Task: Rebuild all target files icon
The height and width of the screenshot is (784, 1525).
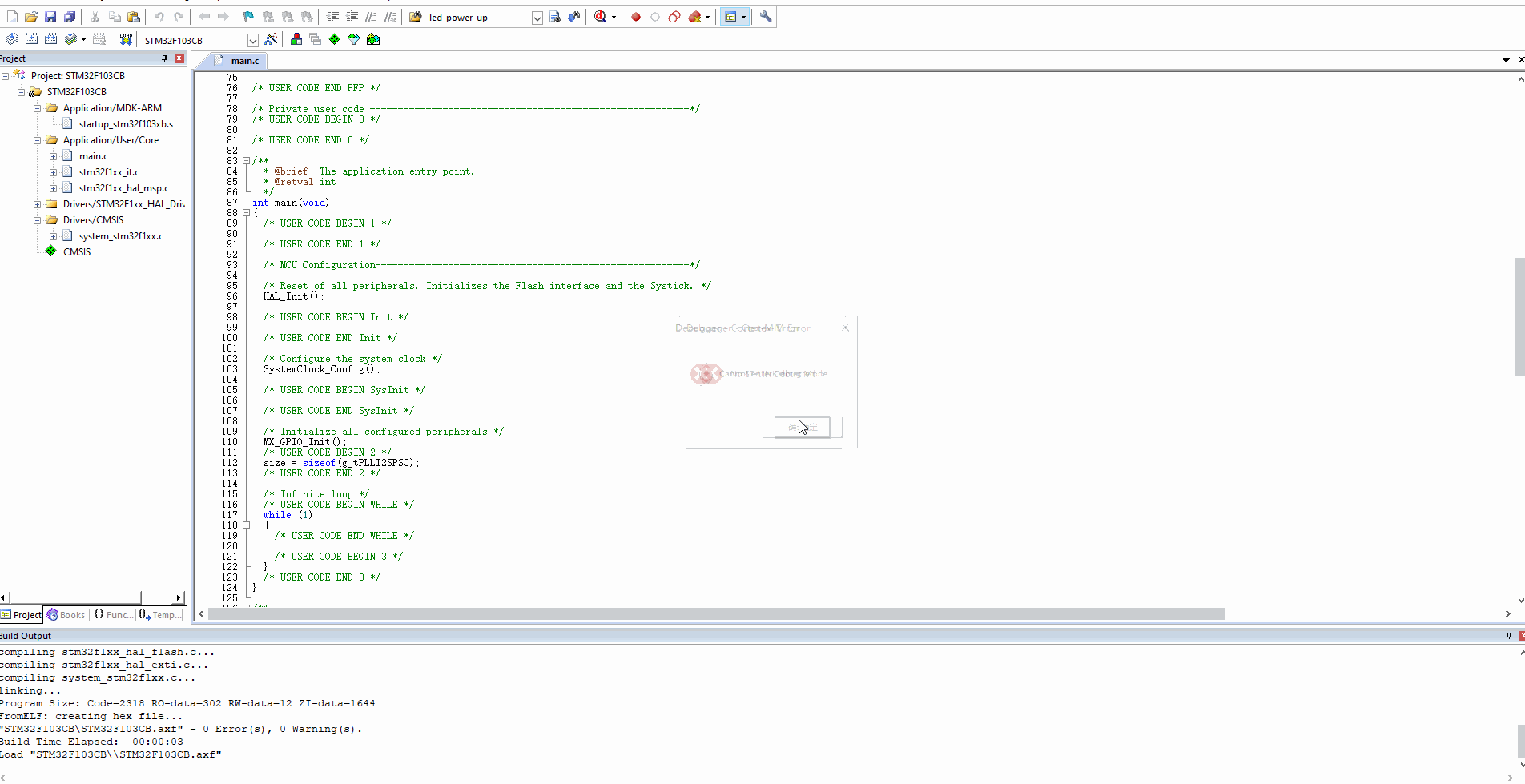Action: pyautogui.click(x=50, y=39)
